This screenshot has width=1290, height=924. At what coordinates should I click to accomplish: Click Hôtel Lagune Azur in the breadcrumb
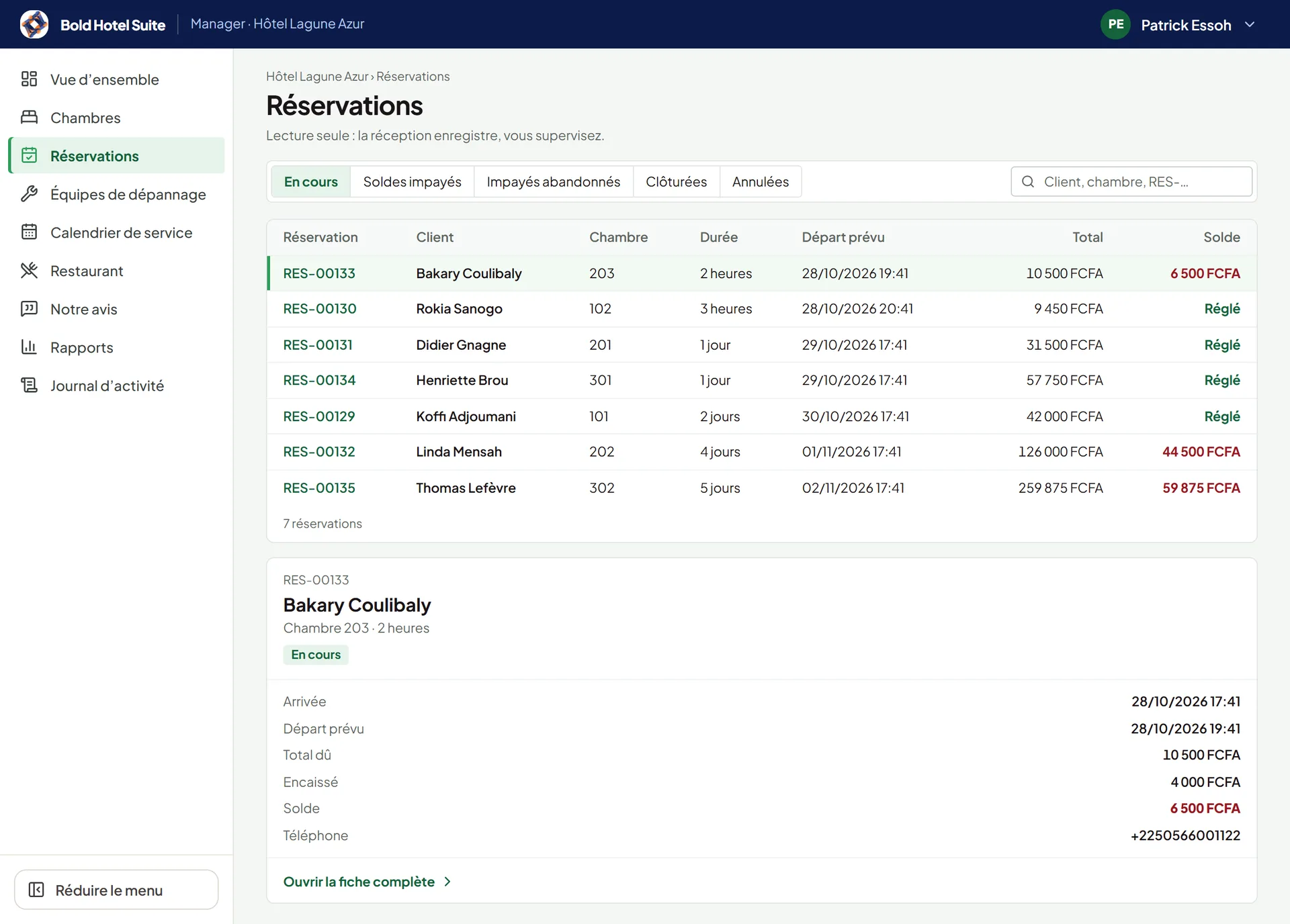point(317,77)
